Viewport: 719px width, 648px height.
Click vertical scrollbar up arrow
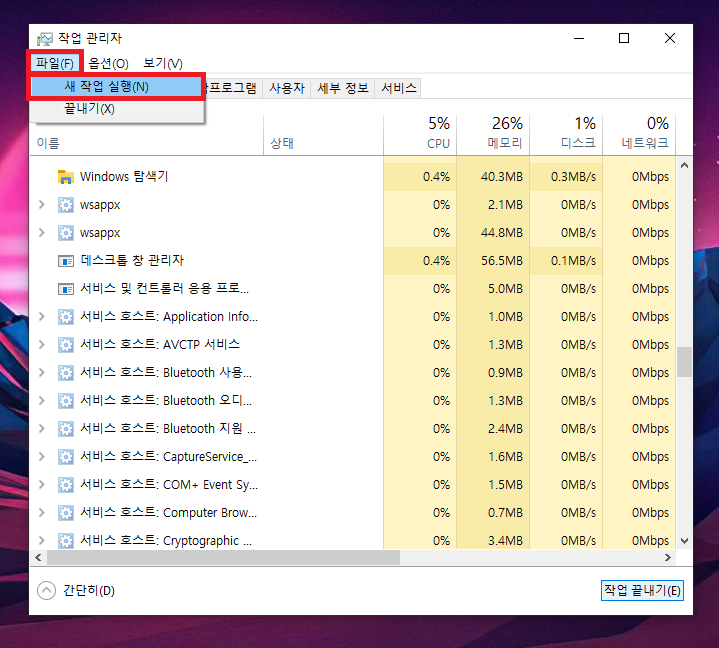[684, 165]
